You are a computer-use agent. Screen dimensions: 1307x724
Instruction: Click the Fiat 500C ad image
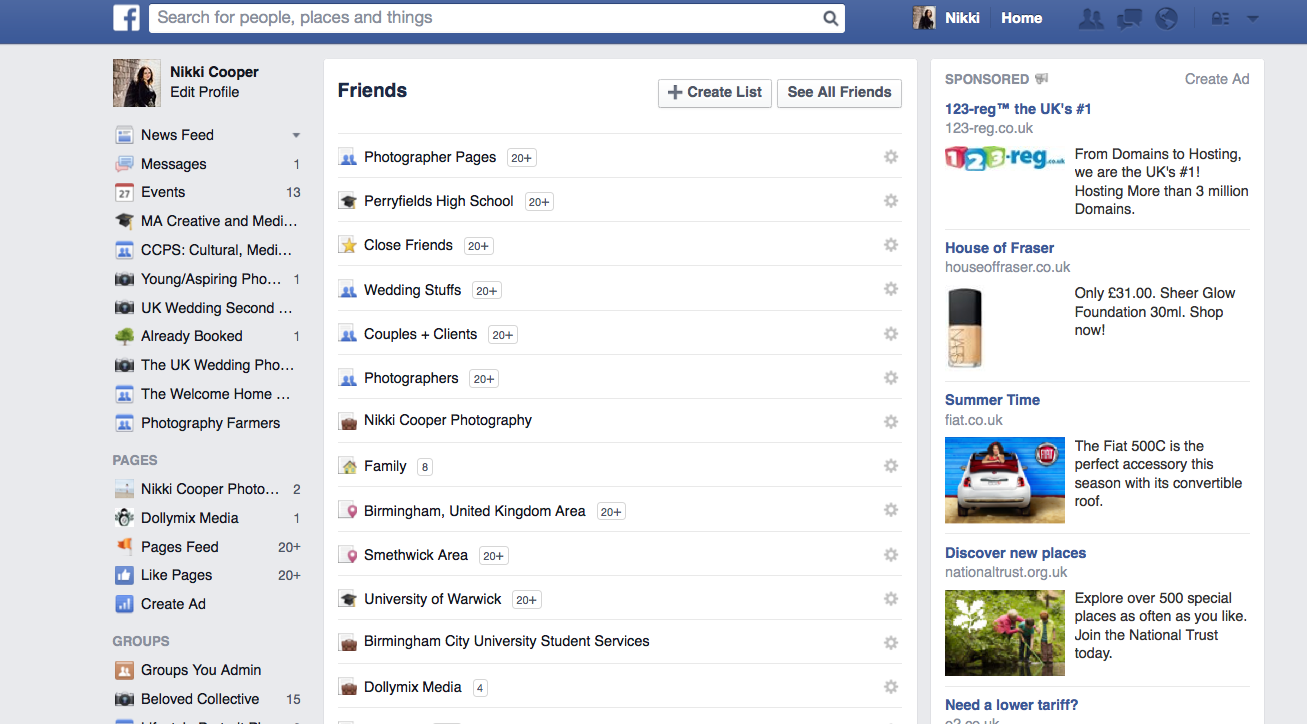(1005, 480)
